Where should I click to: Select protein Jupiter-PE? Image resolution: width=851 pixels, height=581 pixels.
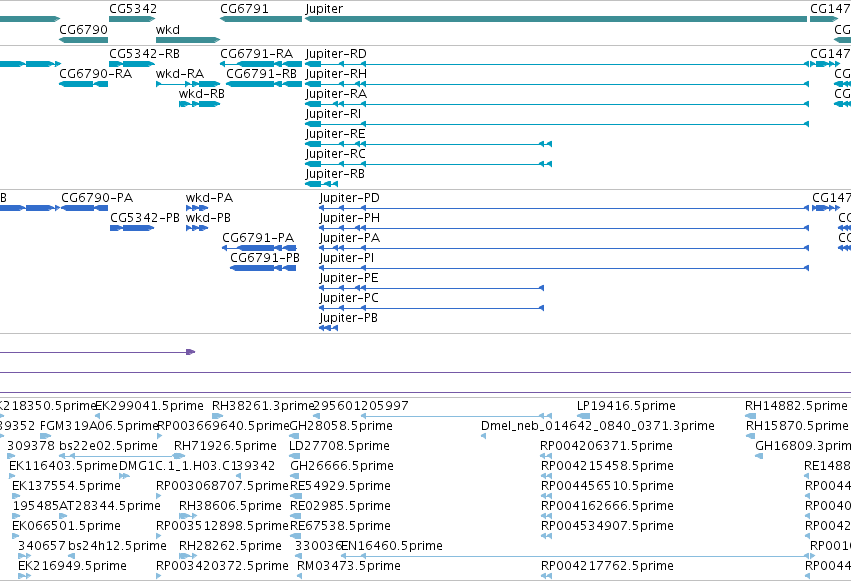(x=431, y=288)
